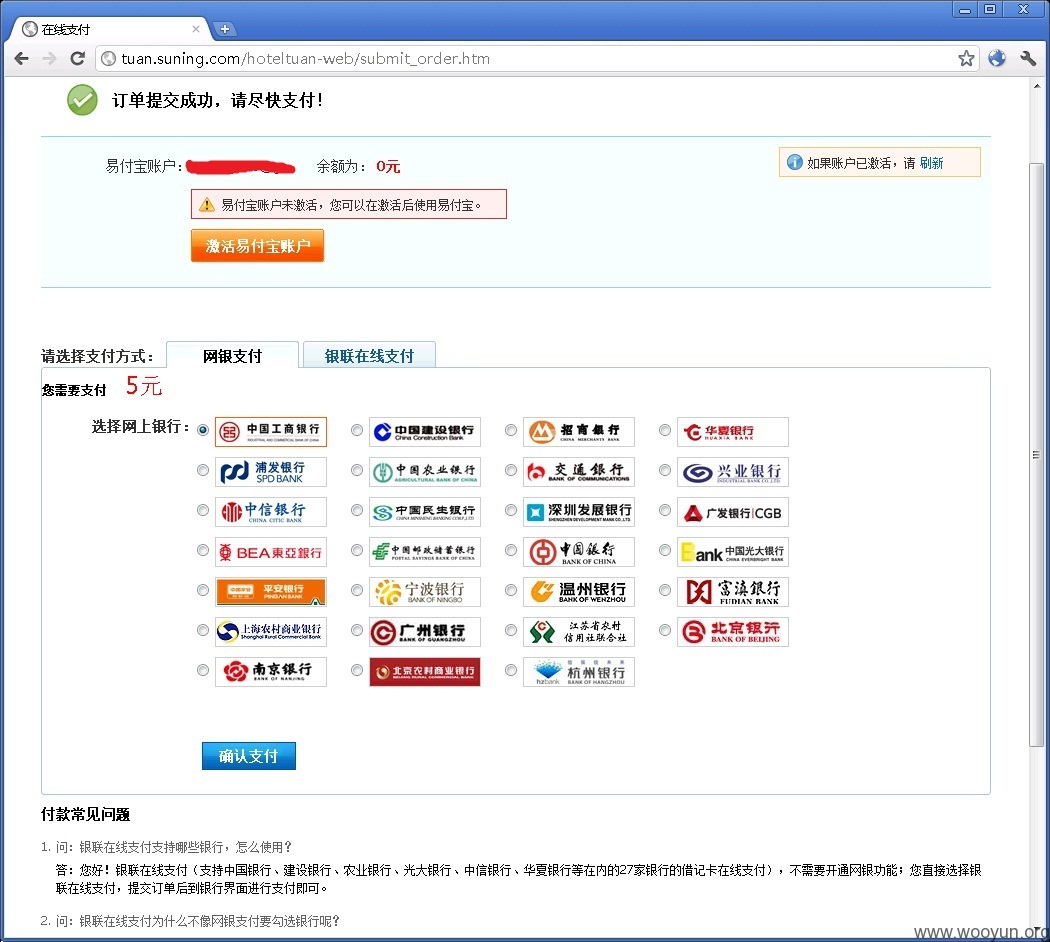Click the 付款常见问题 heading
The image size is (1050, 942).
click(85, 814)
